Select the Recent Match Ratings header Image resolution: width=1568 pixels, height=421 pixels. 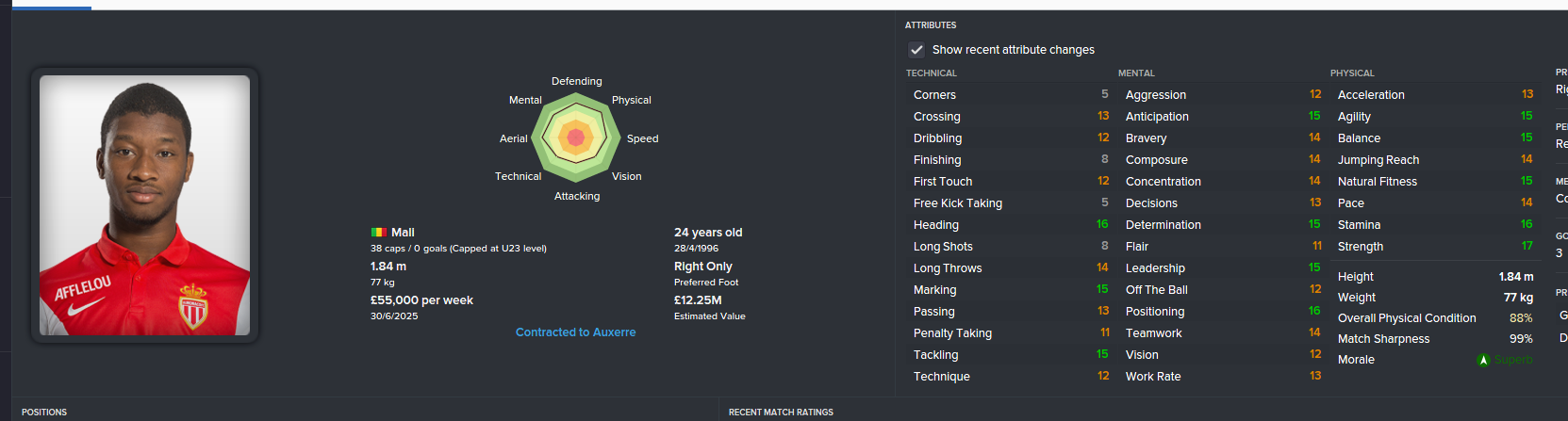(x=781, y=412)
